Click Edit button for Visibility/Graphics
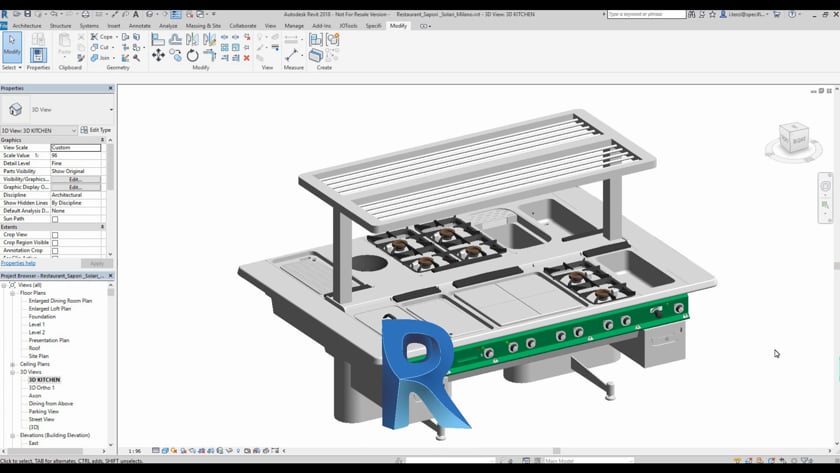Image resolution: width=840 pixels, height=473 pixels. [x=76, y=179]
